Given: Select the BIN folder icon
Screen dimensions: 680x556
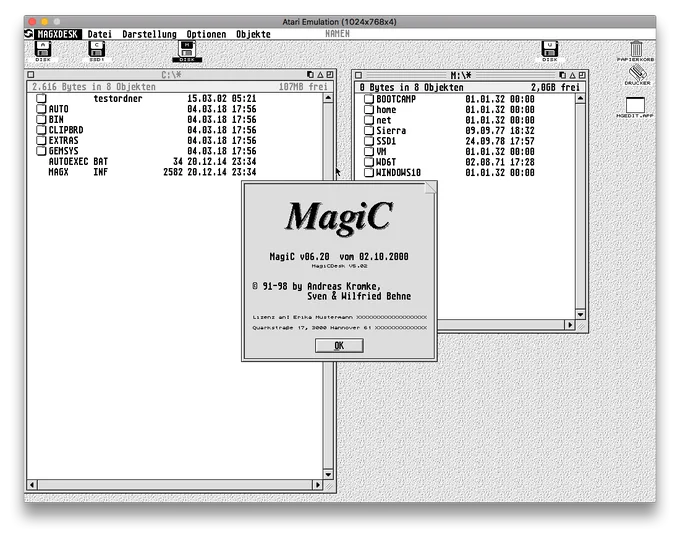Looking at the screenshot, I should tap(41, 119).
